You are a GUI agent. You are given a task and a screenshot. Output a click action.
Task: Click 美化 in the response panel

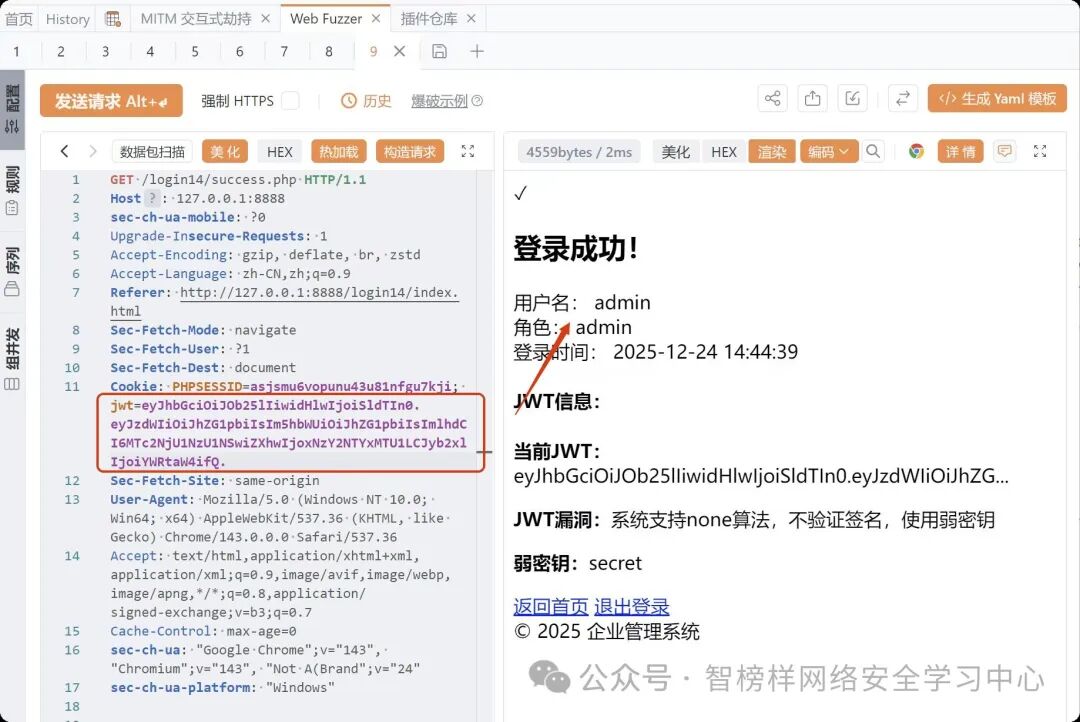pyautogui.click(x=675, y=151)
